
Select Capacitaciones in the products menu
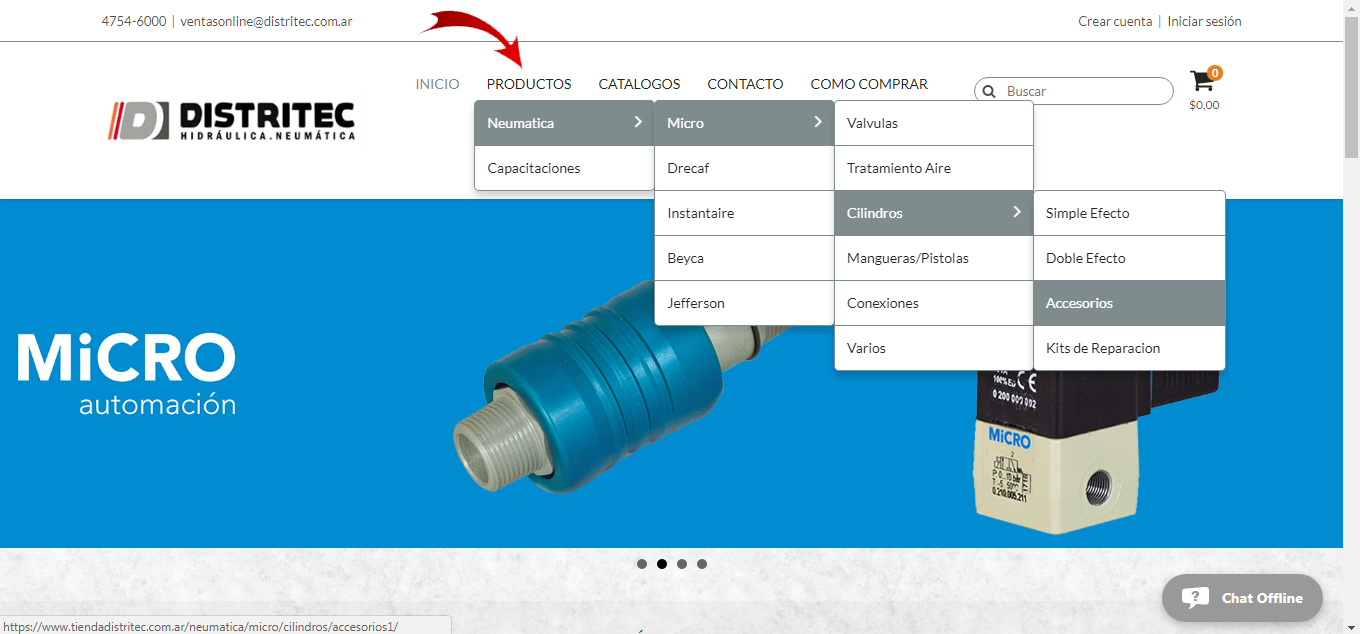[x=564, y=168]
